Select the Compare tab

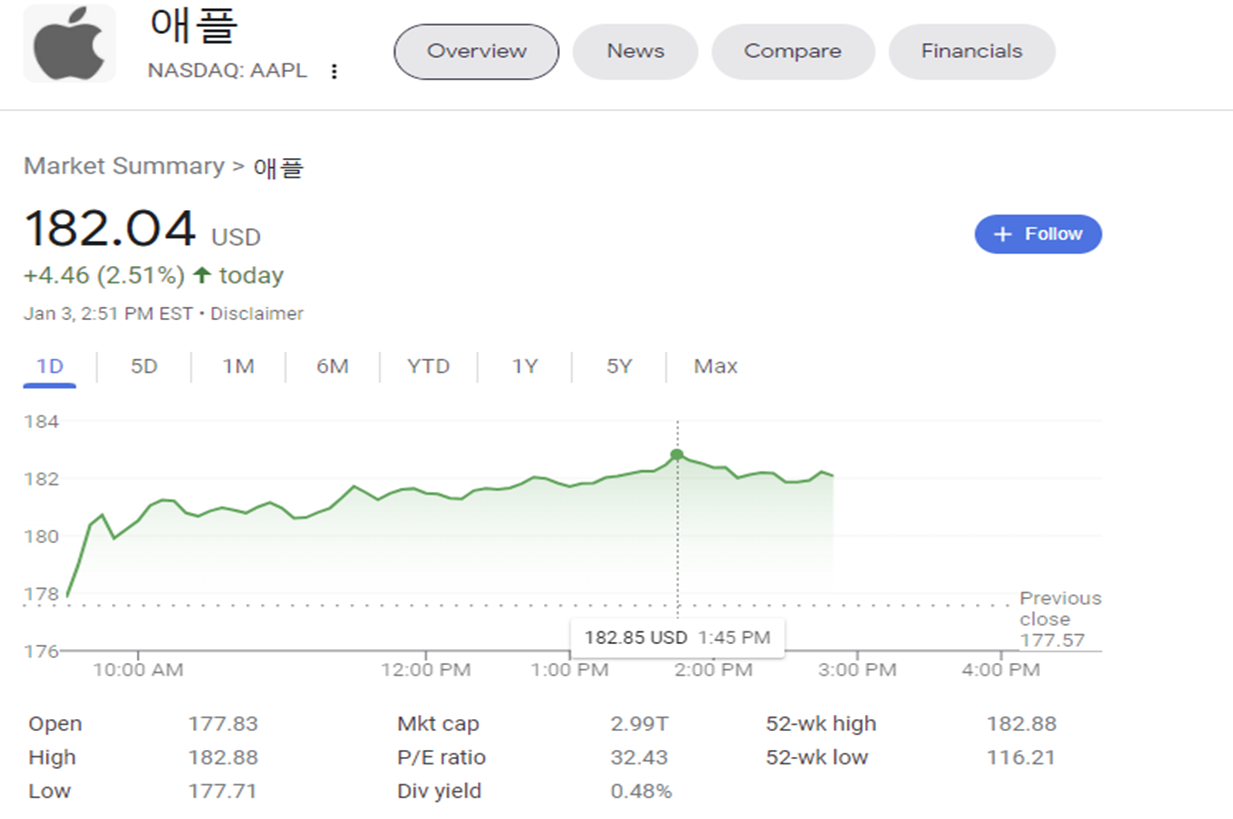coord(792,50)
